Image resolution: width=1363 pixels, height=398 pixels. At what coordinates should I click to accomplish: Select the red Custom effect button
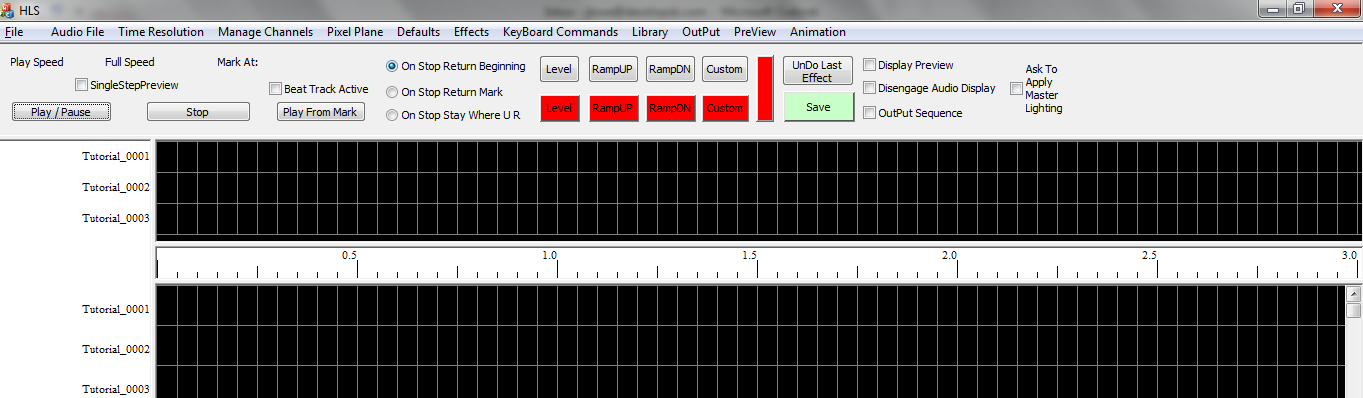724,108
